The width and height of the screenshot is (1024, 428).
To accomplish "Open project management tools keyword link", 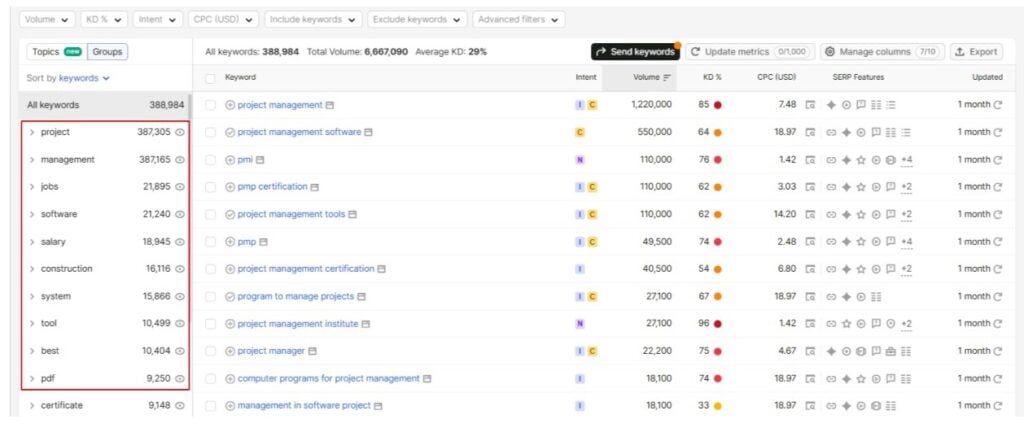I will (291, 214).
